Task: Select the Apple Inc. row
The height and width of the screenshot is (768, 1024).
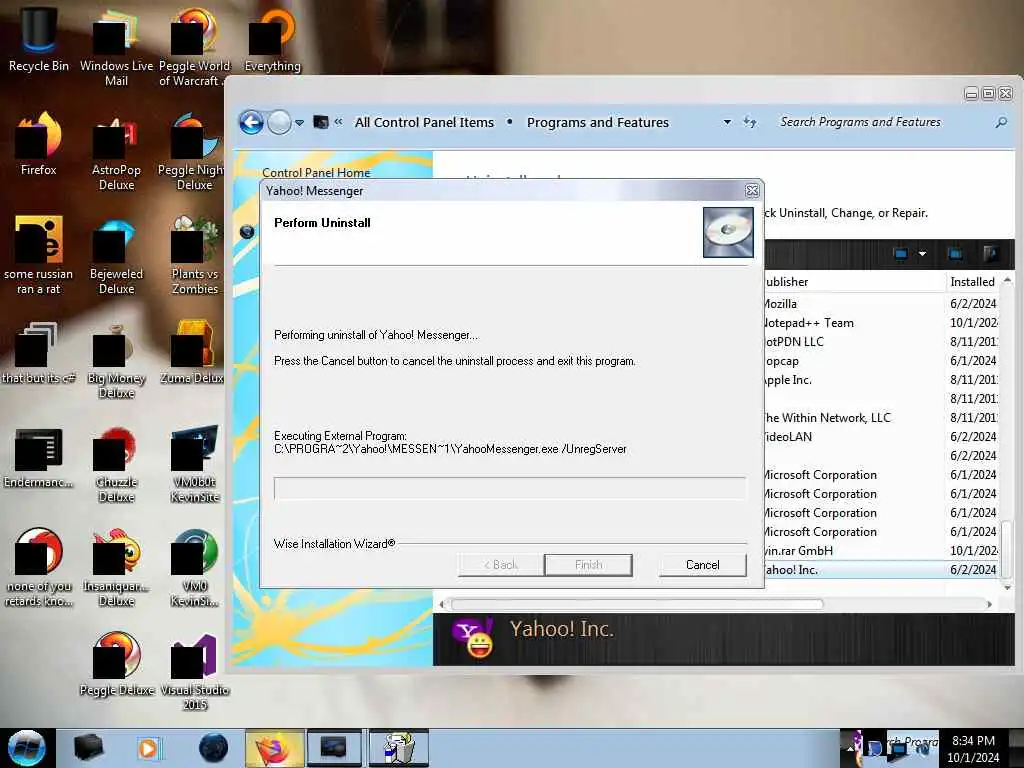Action: pos(882,379)
